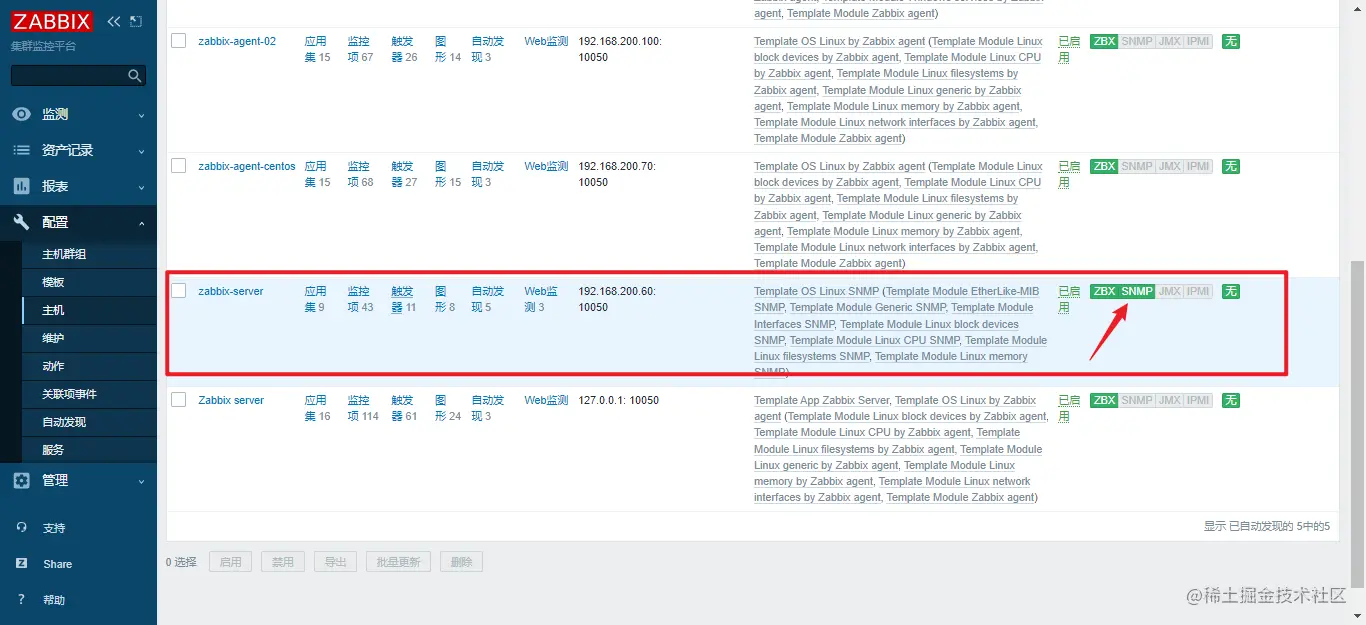Open Template OS Linux SNMP link
1366x625 pixels.
tap(816, 291)
